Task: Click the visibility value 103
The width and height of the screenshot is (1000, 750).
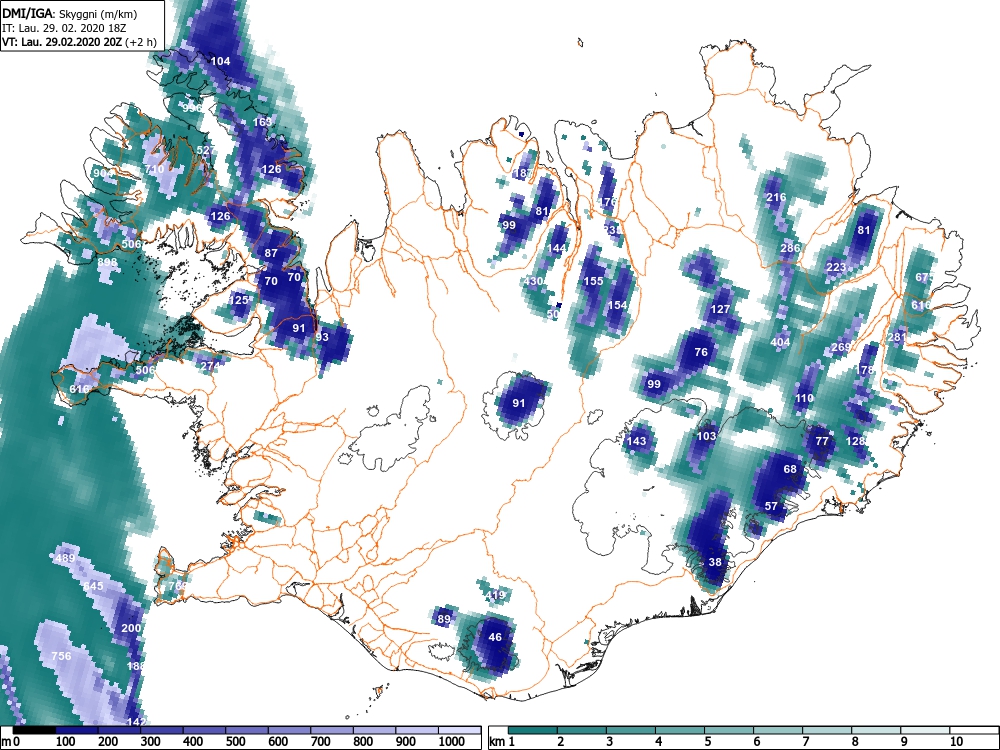Action: [706, 436]
